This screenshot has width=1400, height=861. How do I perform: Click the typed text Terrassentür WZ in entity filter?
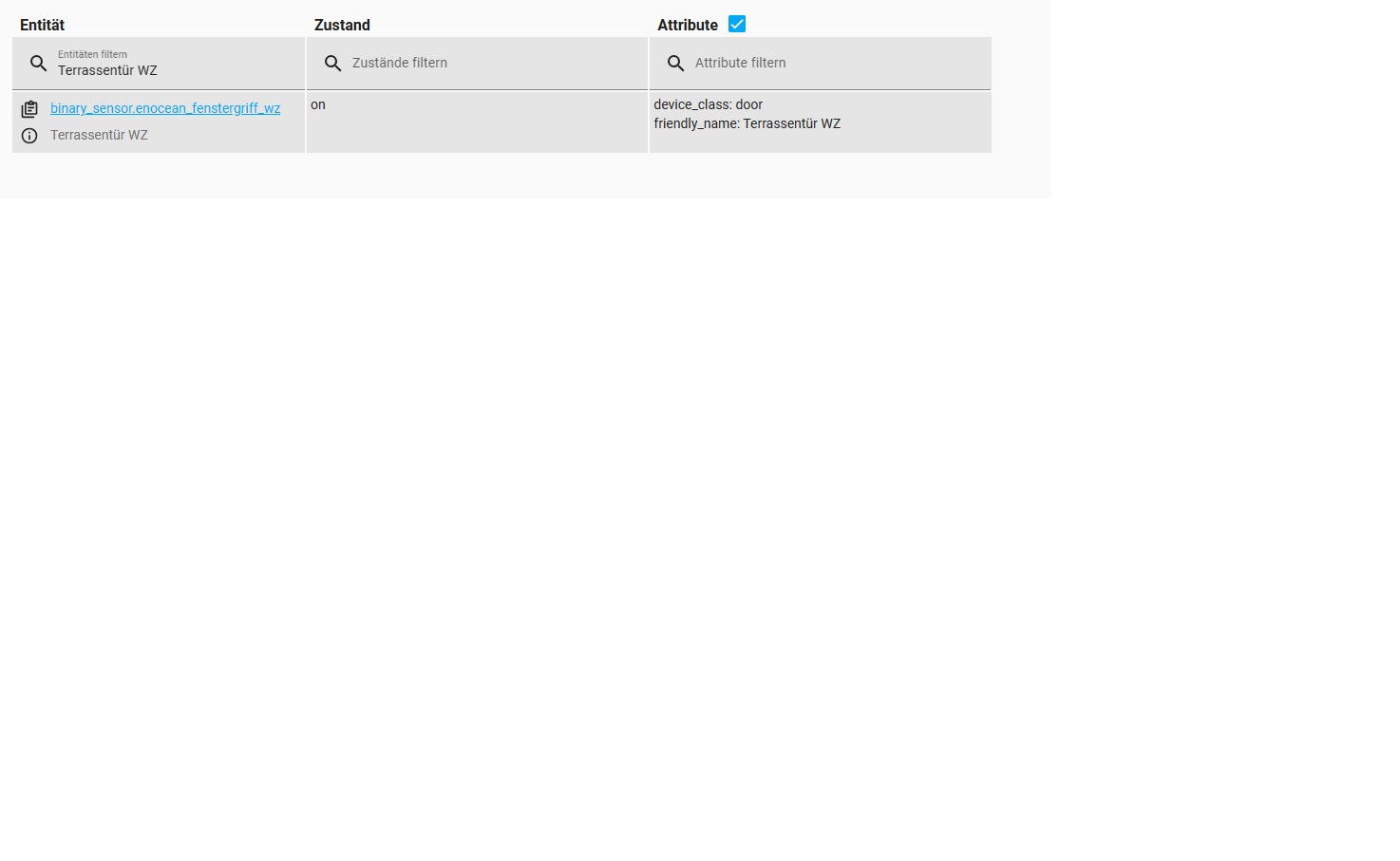pyautogui.click(x=107, y=70)
